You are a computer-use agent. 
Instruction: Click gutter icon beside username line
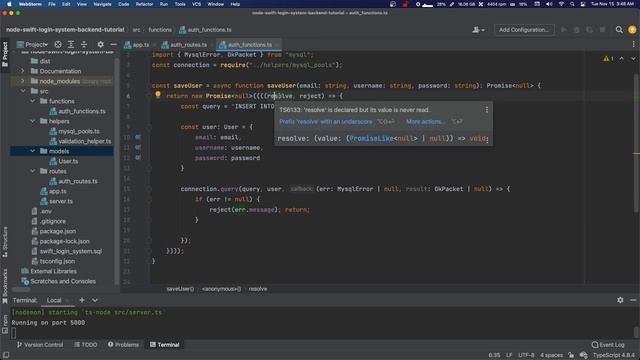pos(138,147)
